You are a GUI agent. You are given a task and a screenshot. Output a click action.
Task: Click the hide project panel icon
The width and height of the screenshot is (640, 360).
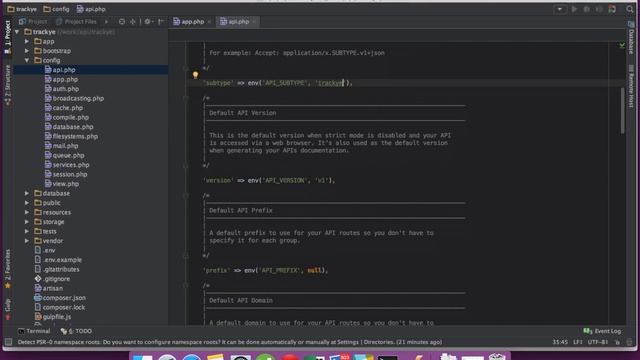161,22
